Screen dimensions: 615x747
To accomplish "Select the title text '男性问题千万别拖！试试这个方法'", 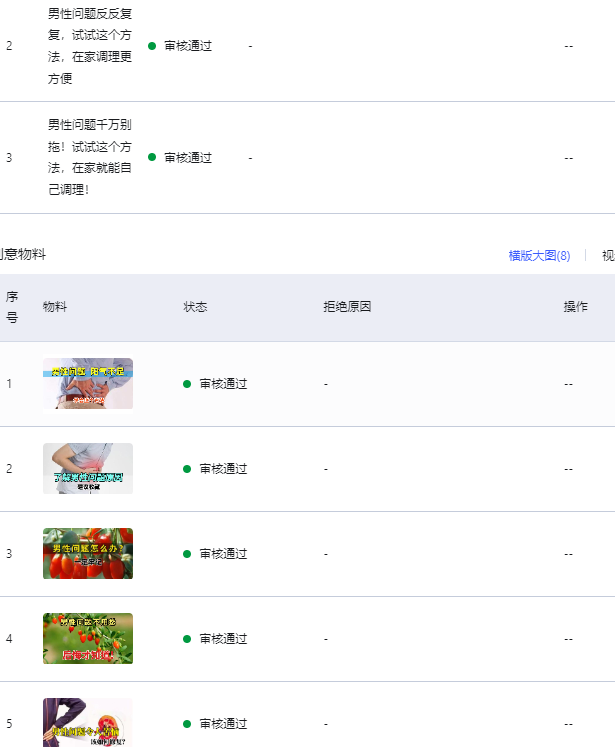I will coord(90,157).
